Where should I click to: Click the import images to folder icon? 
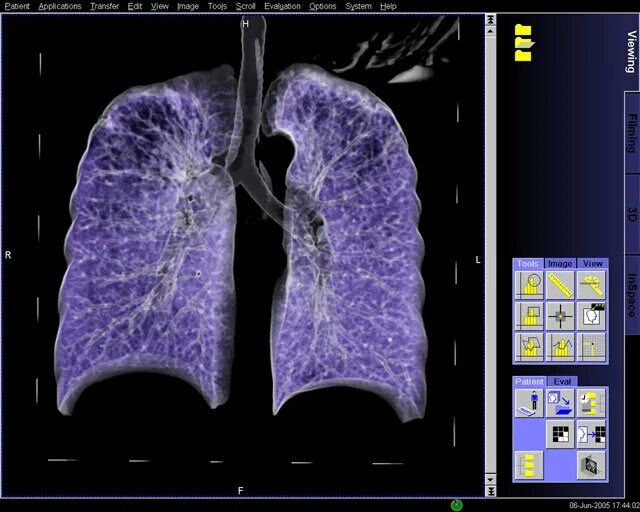[560, 403]
